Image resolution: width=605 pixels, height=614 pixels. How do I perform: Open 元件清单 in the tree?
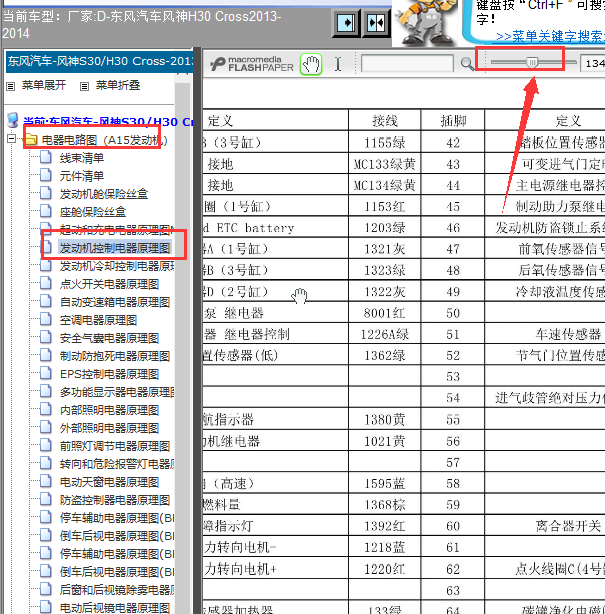pyautogui.click(x=81, y=176)
